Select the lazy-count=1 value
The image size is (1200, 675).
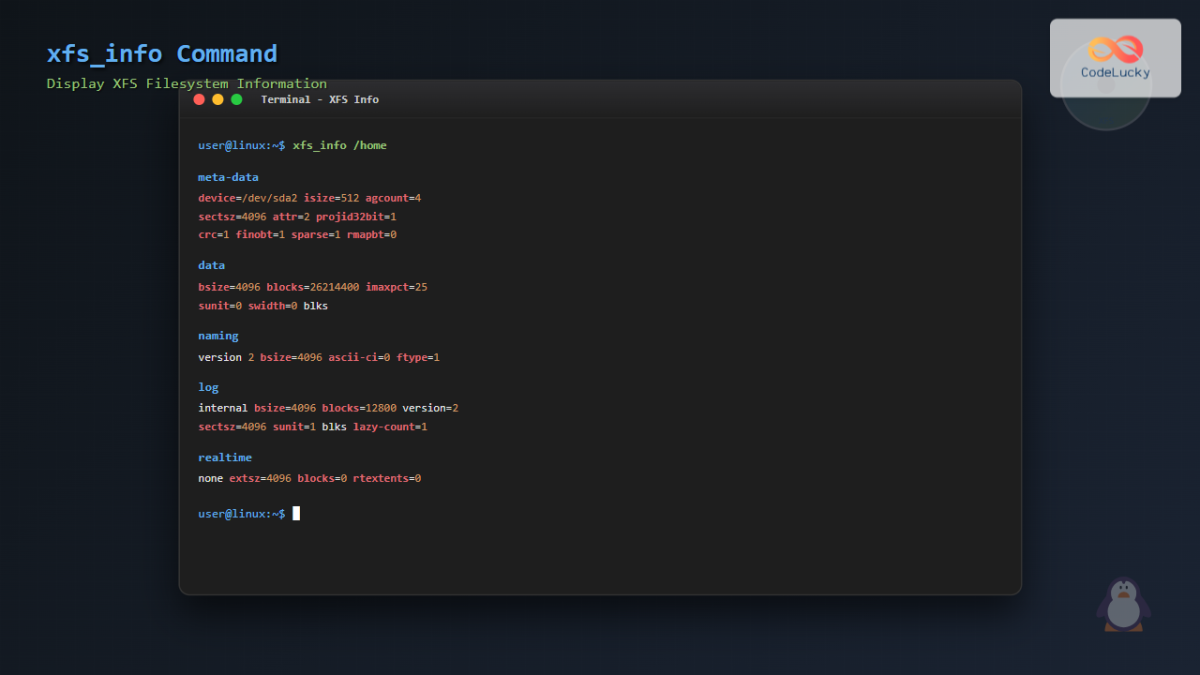tap(391, 426)
